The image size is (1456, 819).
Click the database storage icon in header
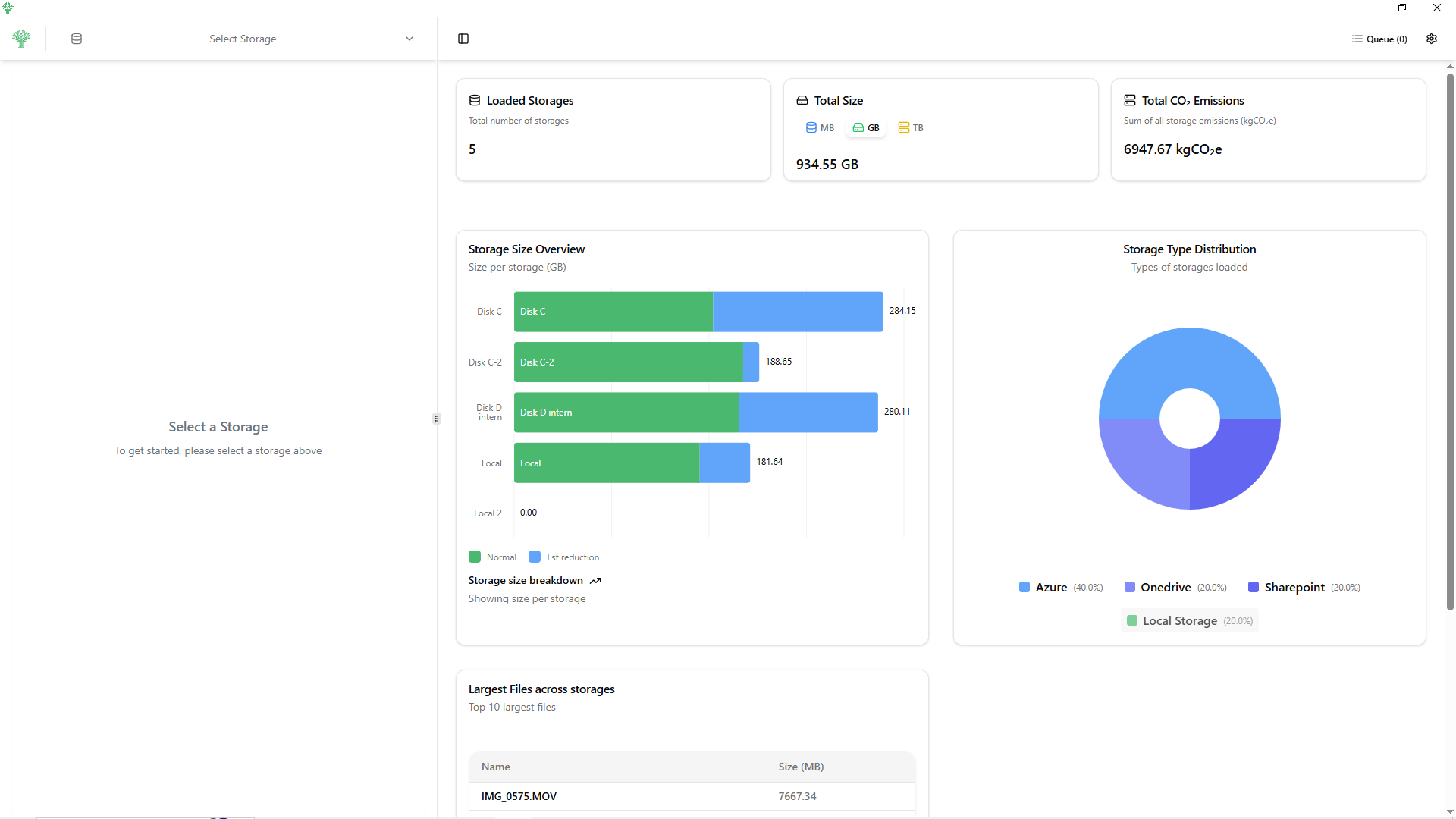[77, 39]
